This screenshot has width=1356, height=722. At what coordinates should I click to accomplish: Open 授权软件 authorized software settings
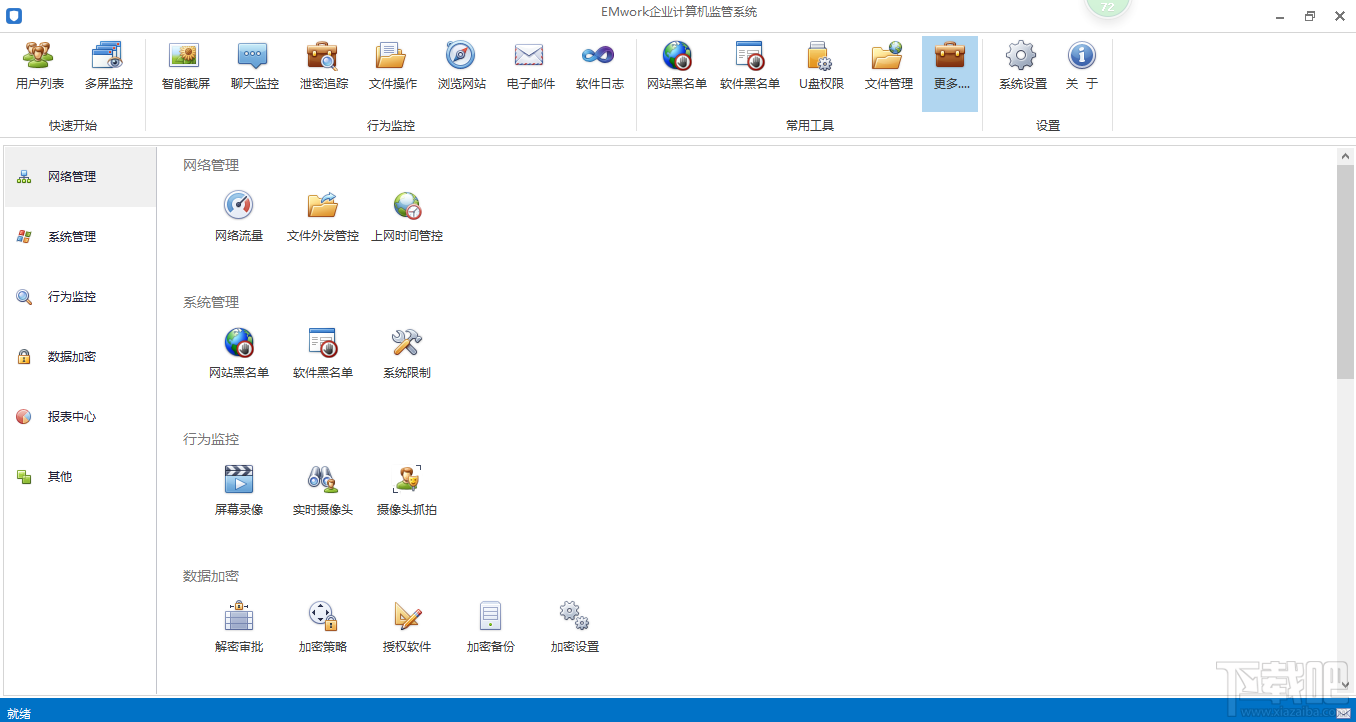click(x=406, y=627)
